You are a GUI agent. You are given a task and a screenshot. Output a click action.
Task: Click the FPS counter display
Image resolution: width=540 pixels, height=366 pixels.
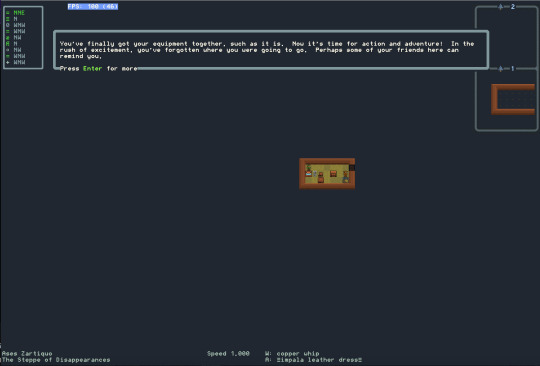point(93,7)
